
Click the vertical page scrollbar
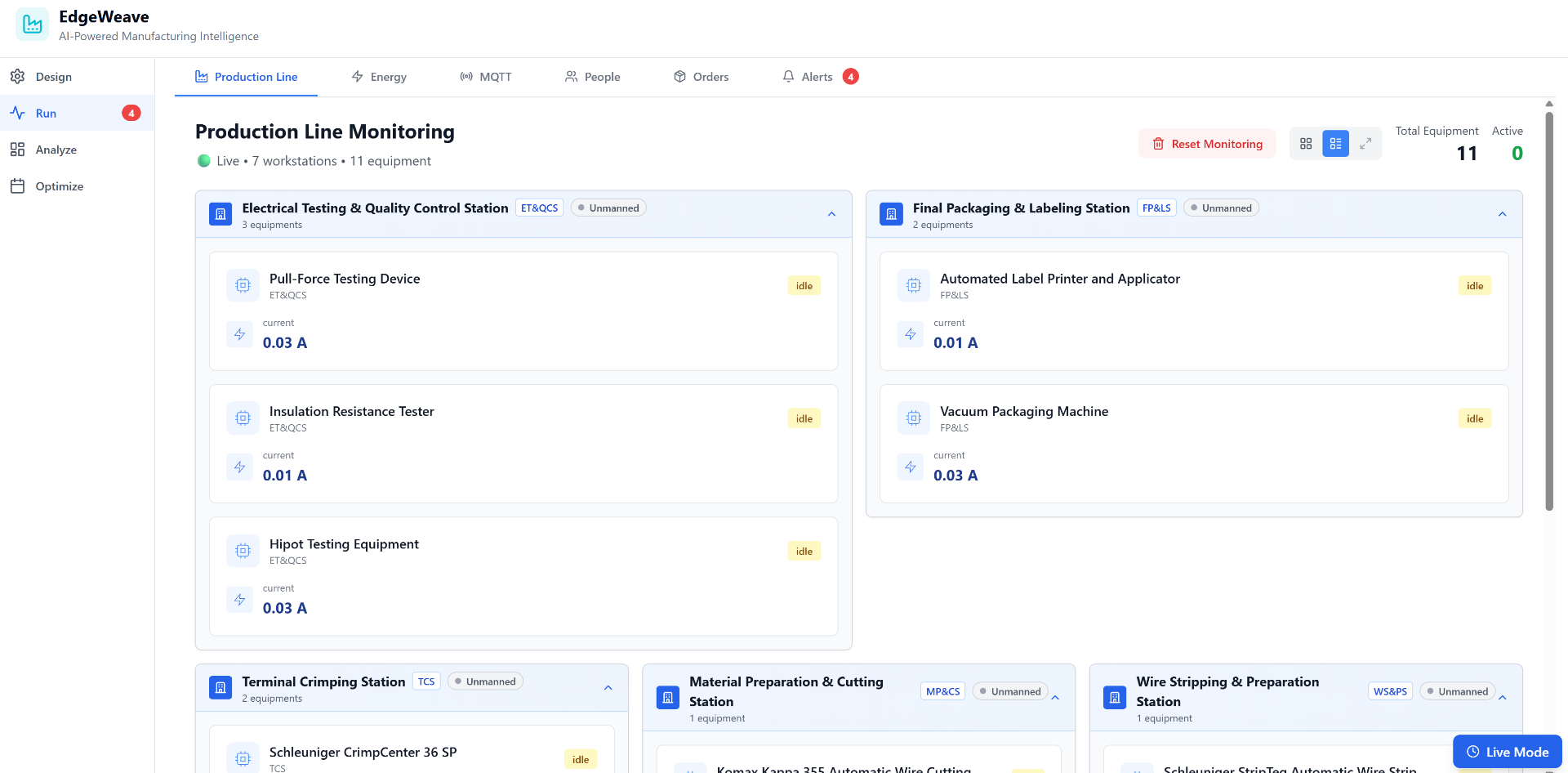coord(1549,311)
